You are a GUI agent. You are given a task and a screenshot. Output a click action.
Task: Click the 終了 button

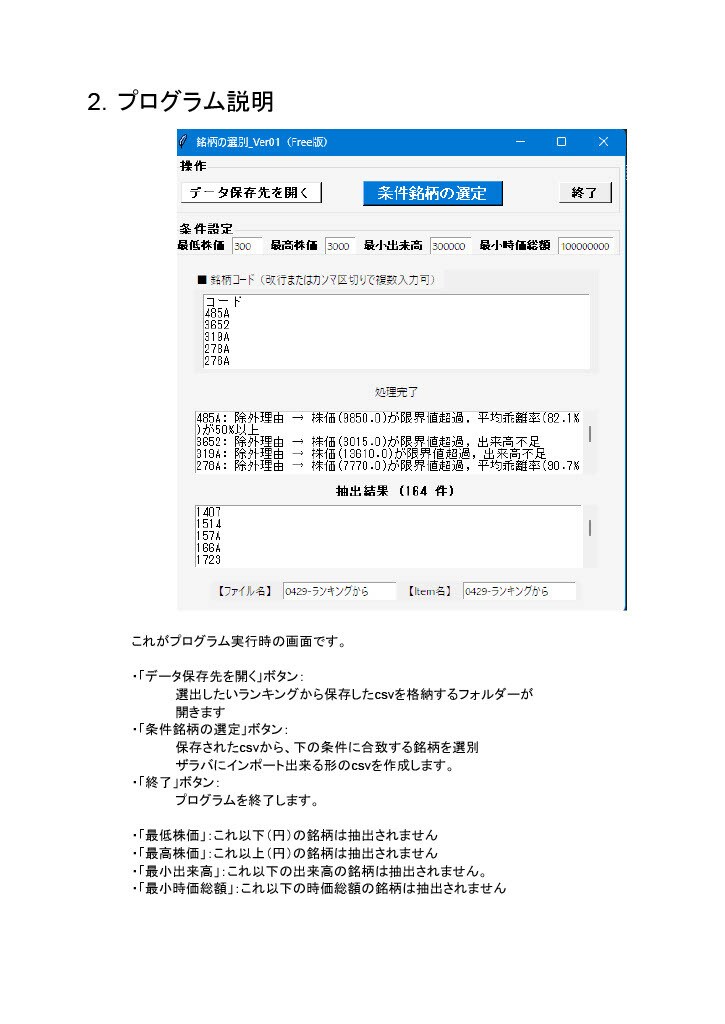[x=585, y=193]
